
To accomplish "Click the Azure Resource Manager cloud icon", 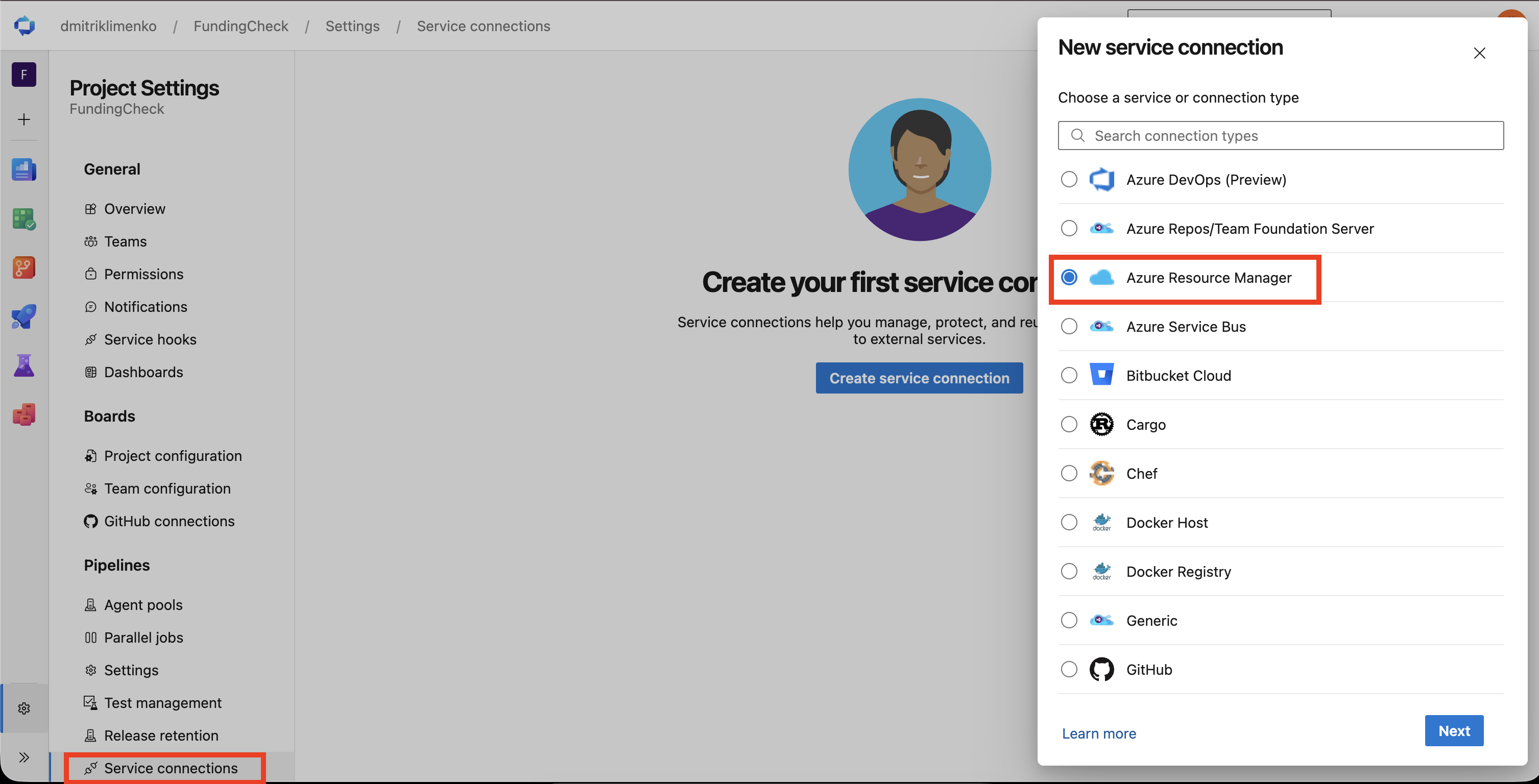I will pyautogui.click(x=1102, y=277).
